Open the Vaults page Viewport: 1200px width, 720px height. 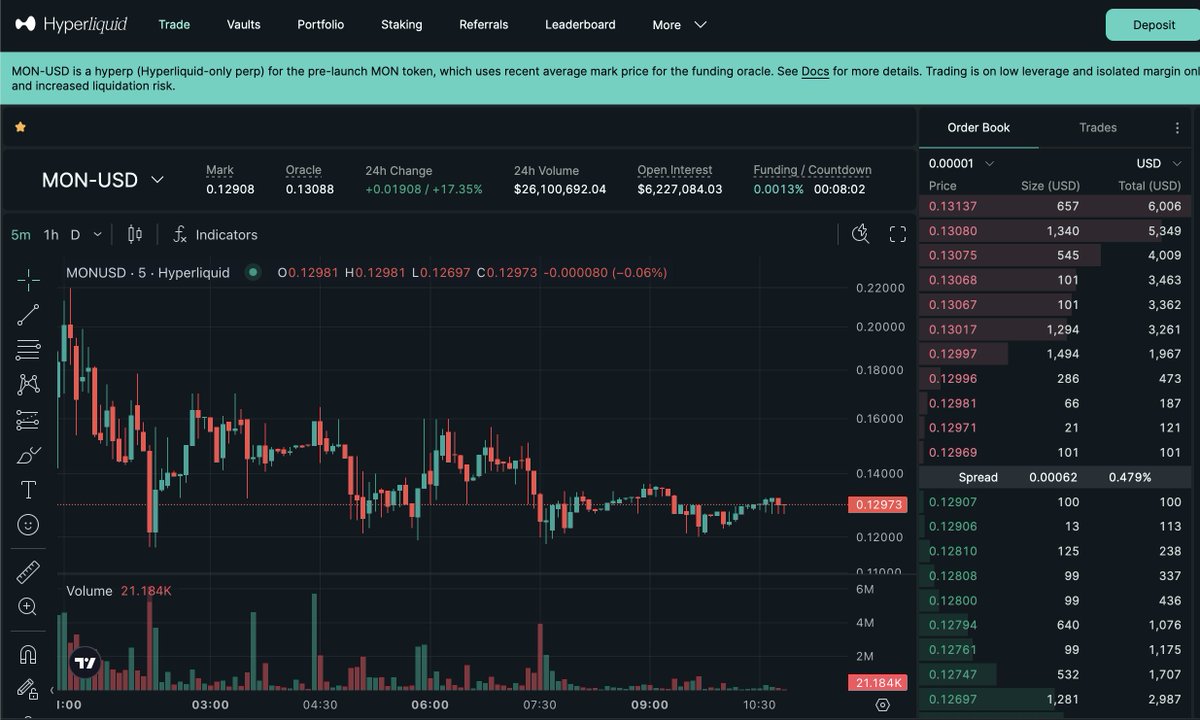point(244,24)
